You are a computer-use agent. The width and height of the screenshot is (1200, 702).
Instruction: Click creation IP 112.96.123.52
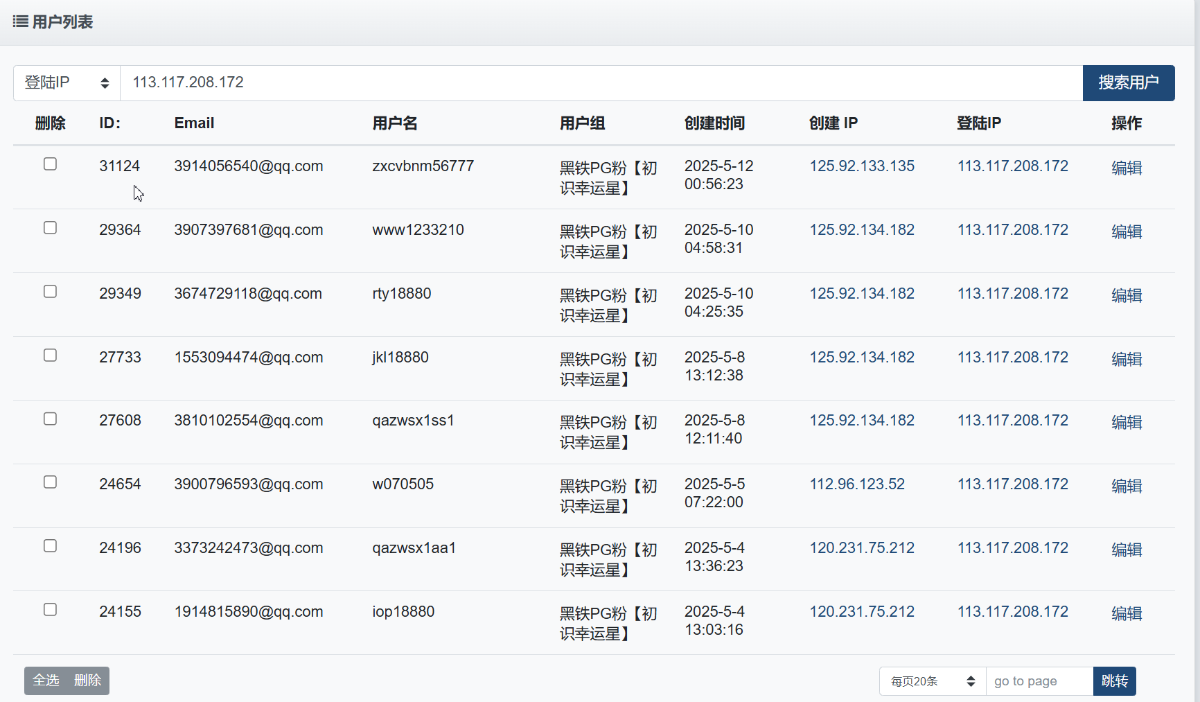click(x=857, y=484)
